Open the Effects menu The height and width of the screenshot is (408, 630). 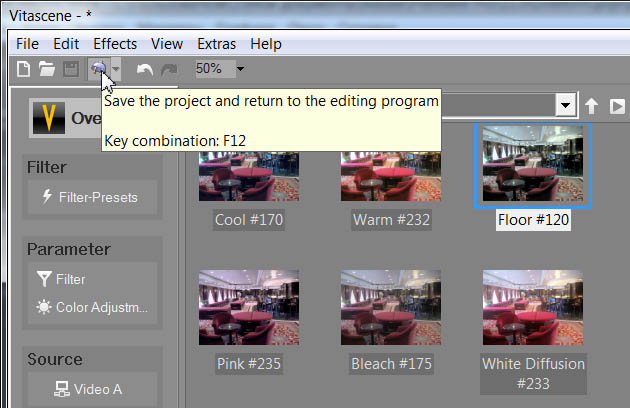[115, 44]
